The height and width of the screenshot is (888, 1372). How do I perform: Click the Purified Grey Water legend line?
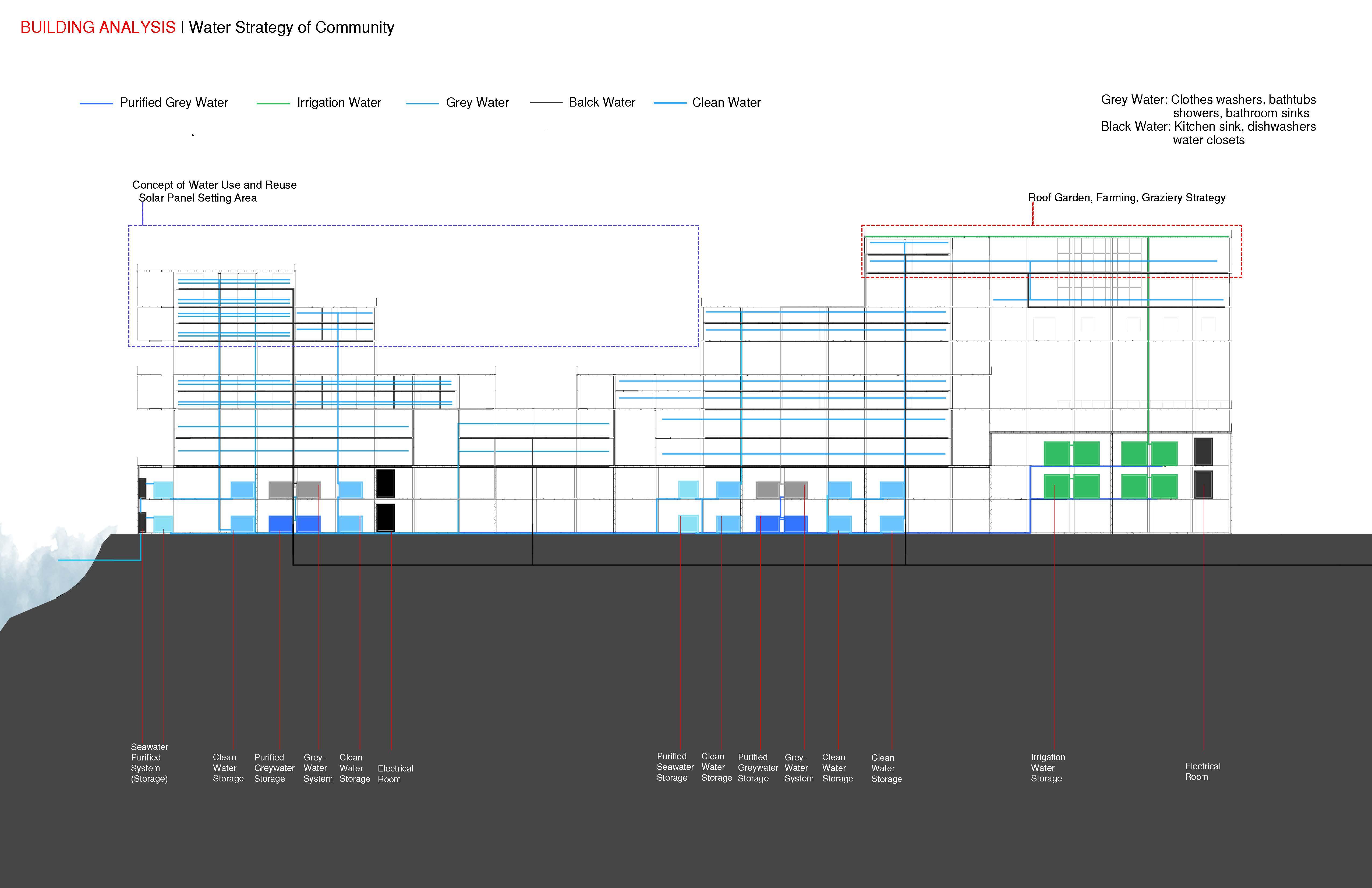point(96,103)
